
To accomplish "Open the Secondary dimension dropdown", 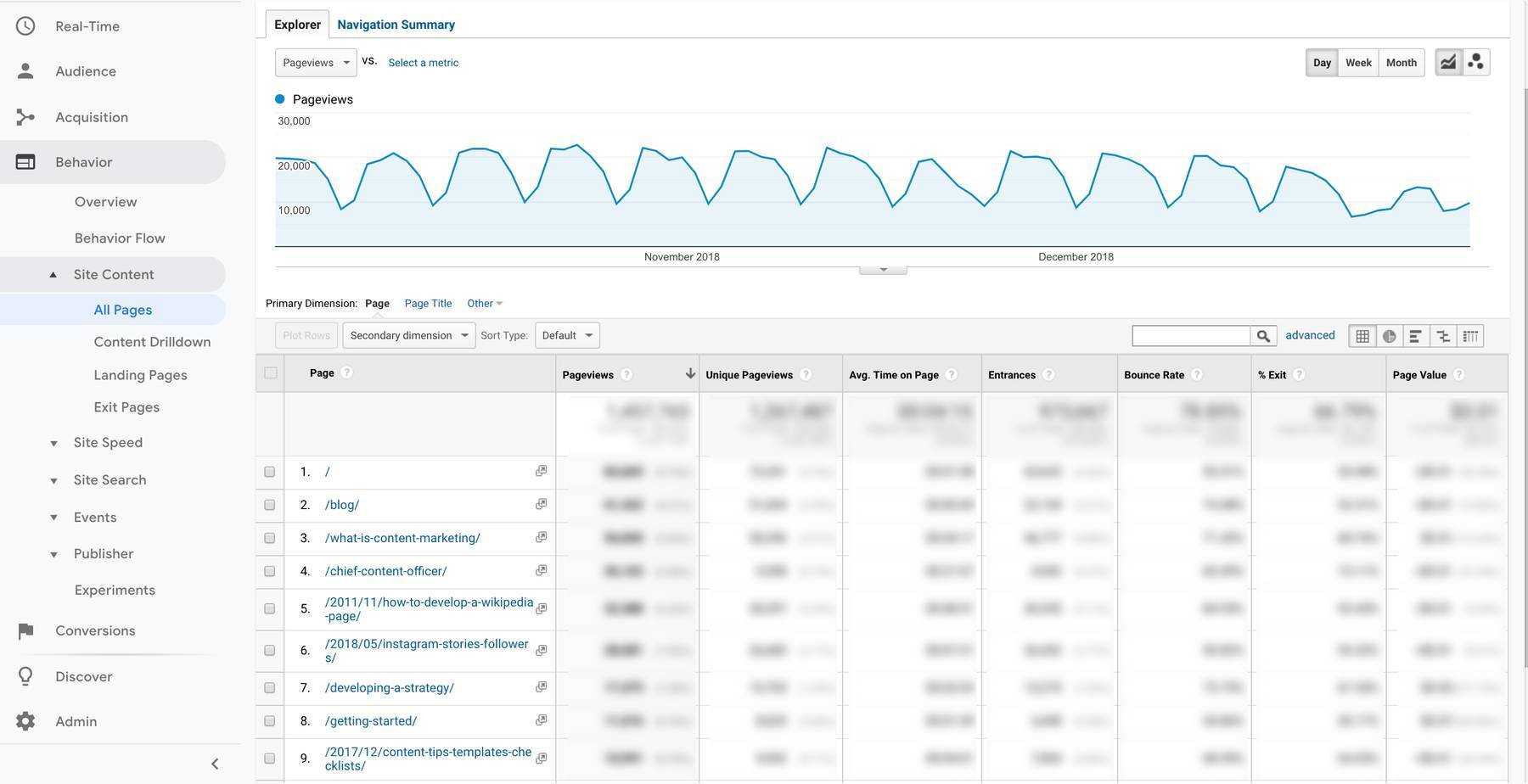I will pyautogui.click(x=408, y=335).
